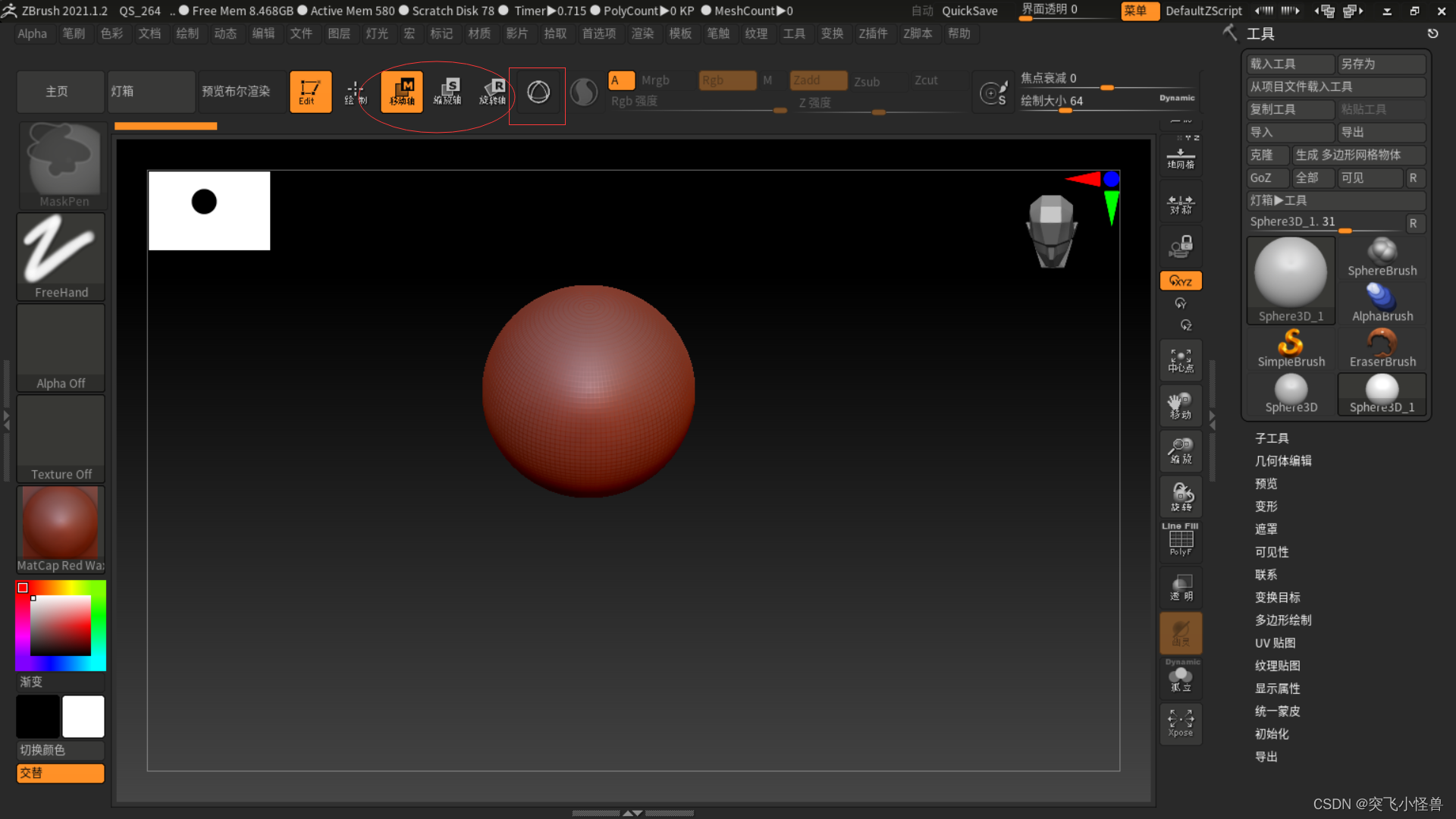The image size is (1456, 819).
Task: Toggle the XYZ rotation mode button
Action: point(1181,281)
